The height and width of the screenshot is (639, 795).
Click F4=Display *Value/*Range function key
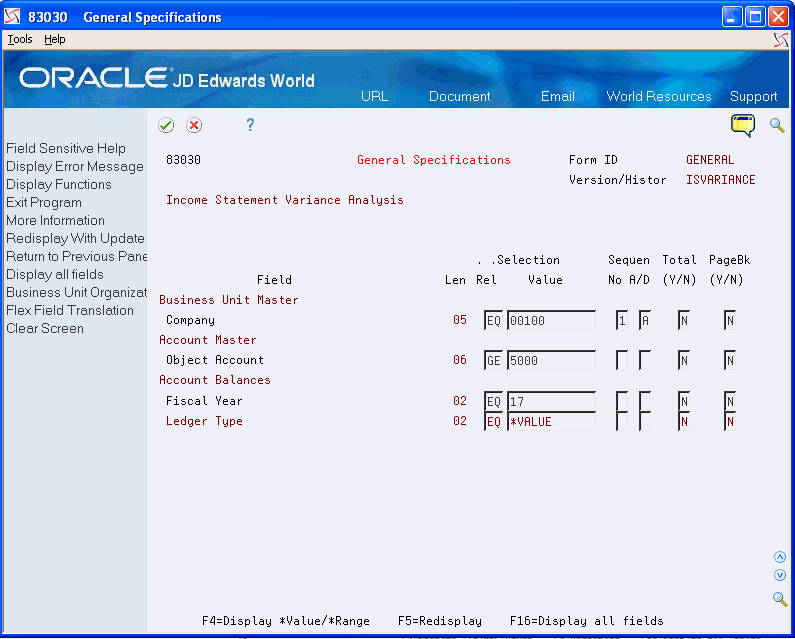pyautogui.click(x=285, y=621)
